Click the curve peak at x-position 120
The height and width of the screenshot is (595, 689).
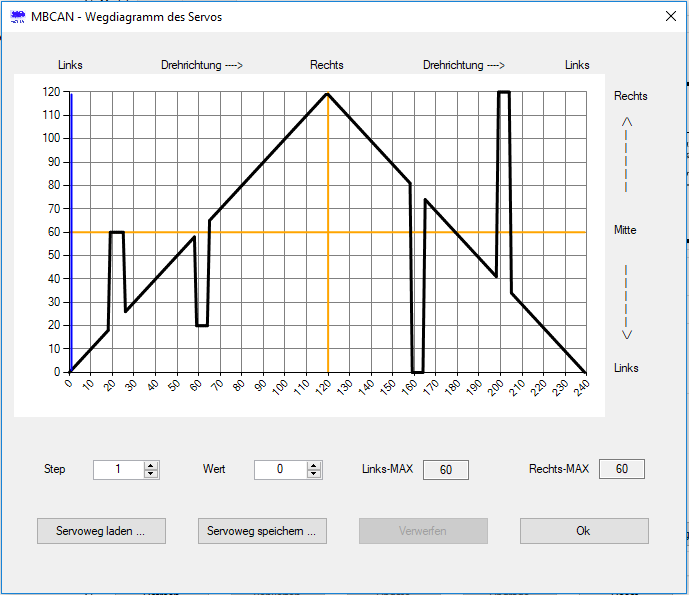tap(327, 94)
